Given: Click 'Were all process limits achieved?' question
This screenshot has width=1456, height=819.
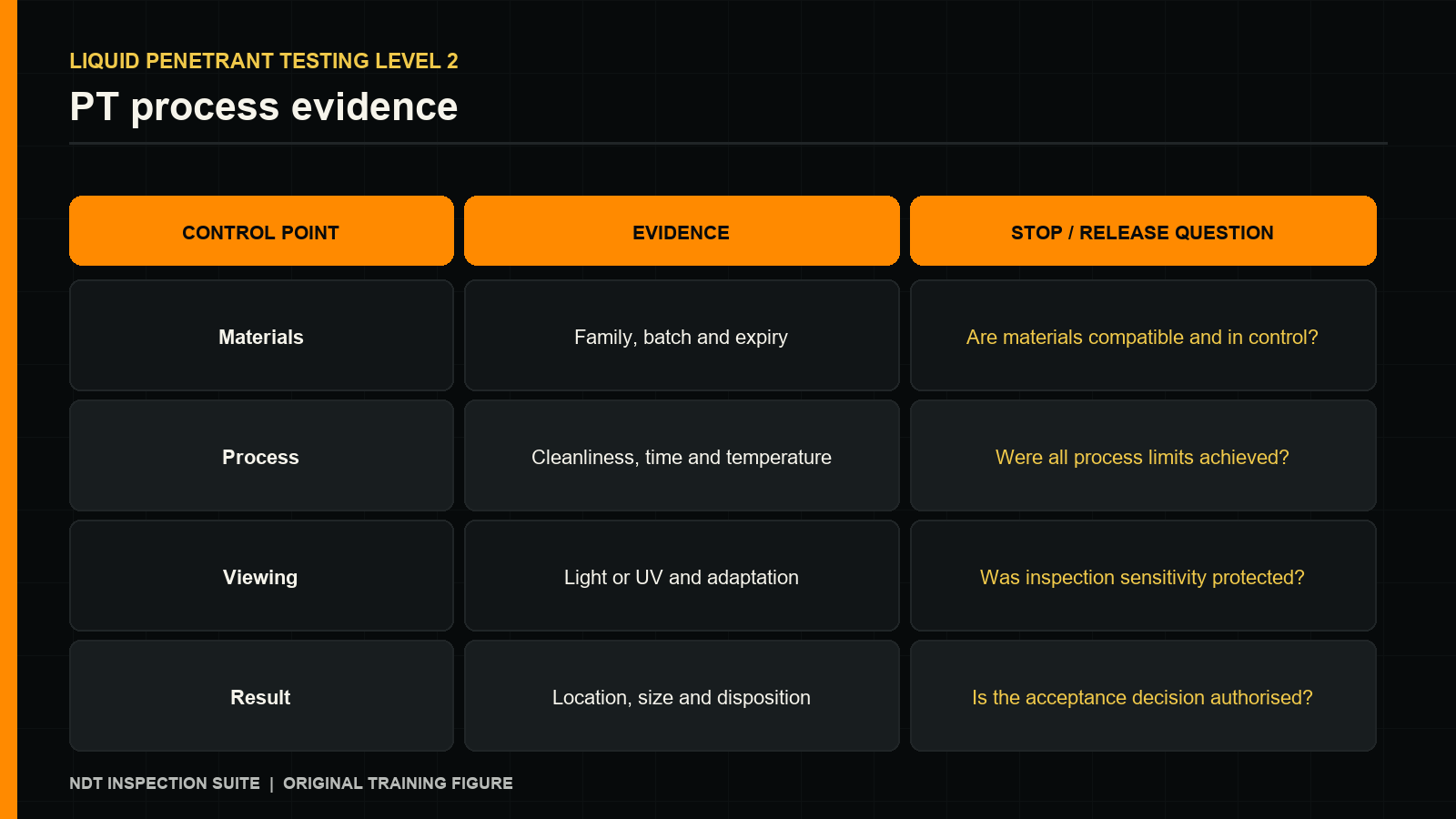Looking at the screenshot, I should pos(1143,456).
